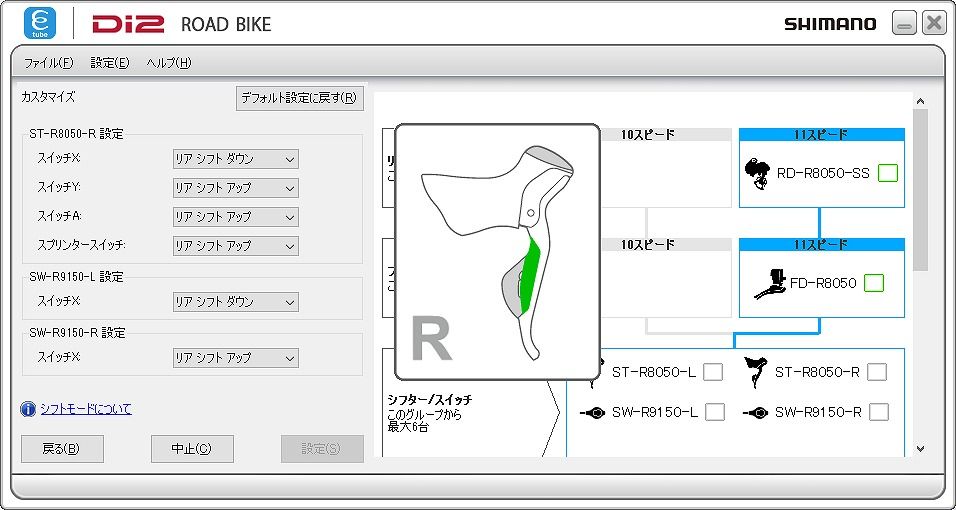Screen dimensions: 956x510
Task: Click the スプリンタースイッチ: label
Action: 82,245
